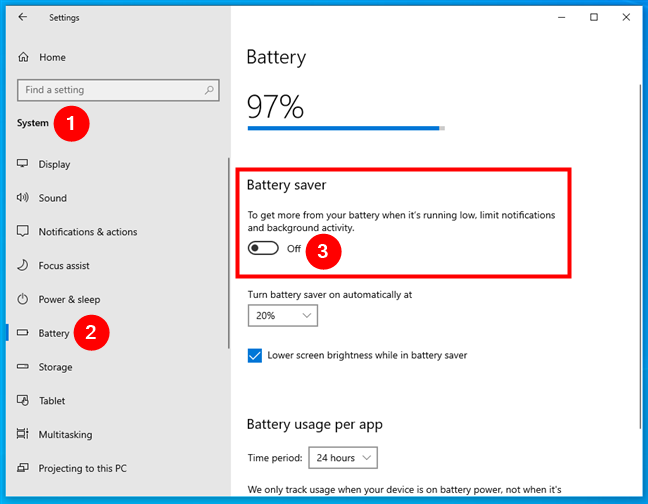
Task: Click the Home house icon
Action: [x=23, y=57]
